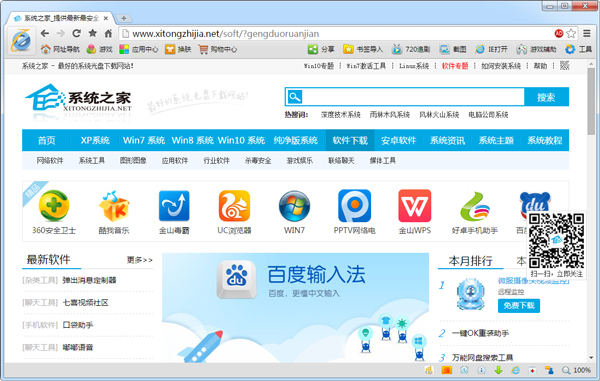Open the browser hamburger menu
Image resolution: width=600 pixels, height=381 pixels.
coord(587,34)
